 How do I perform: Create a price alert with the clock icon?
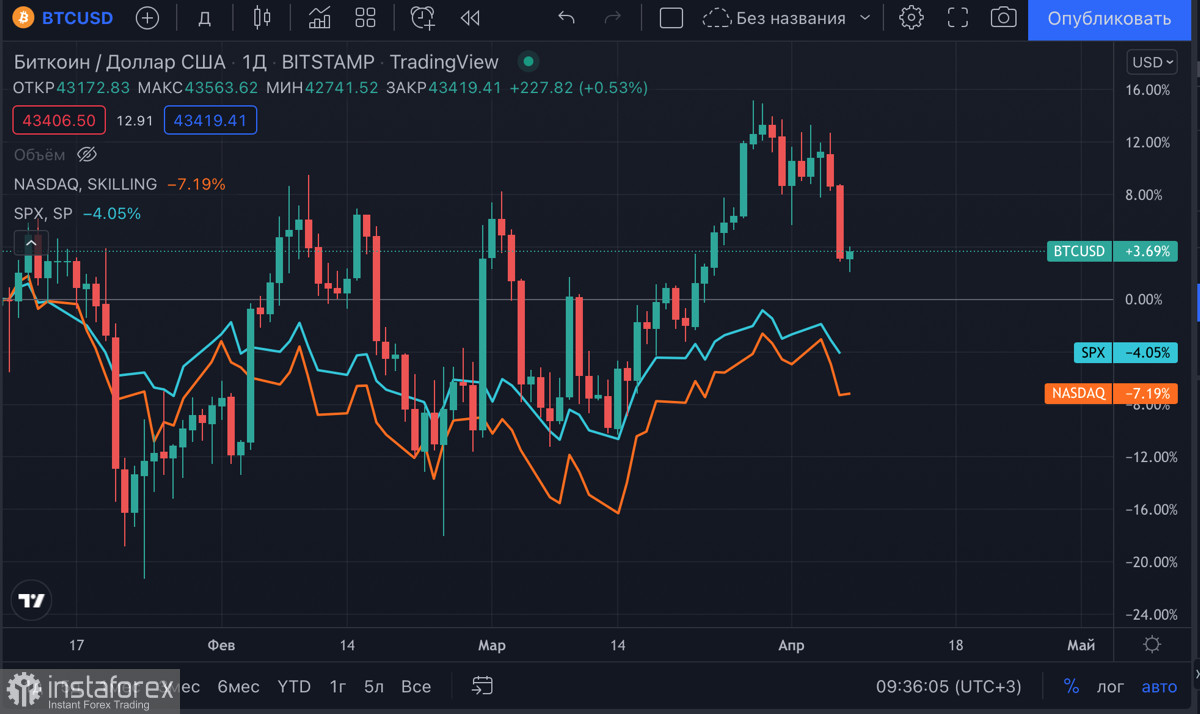tap(423, 18)
